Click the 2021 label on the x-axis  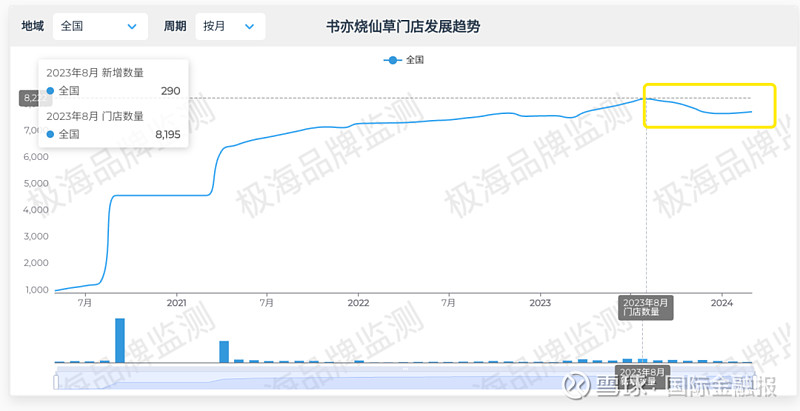[176, 303]
